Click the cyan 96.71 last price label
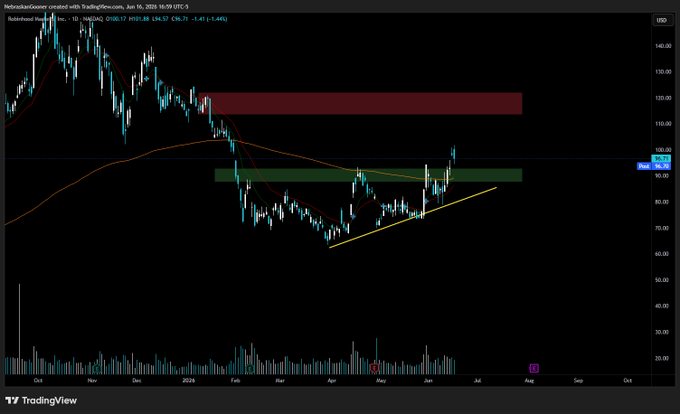 tap(661, 159)
